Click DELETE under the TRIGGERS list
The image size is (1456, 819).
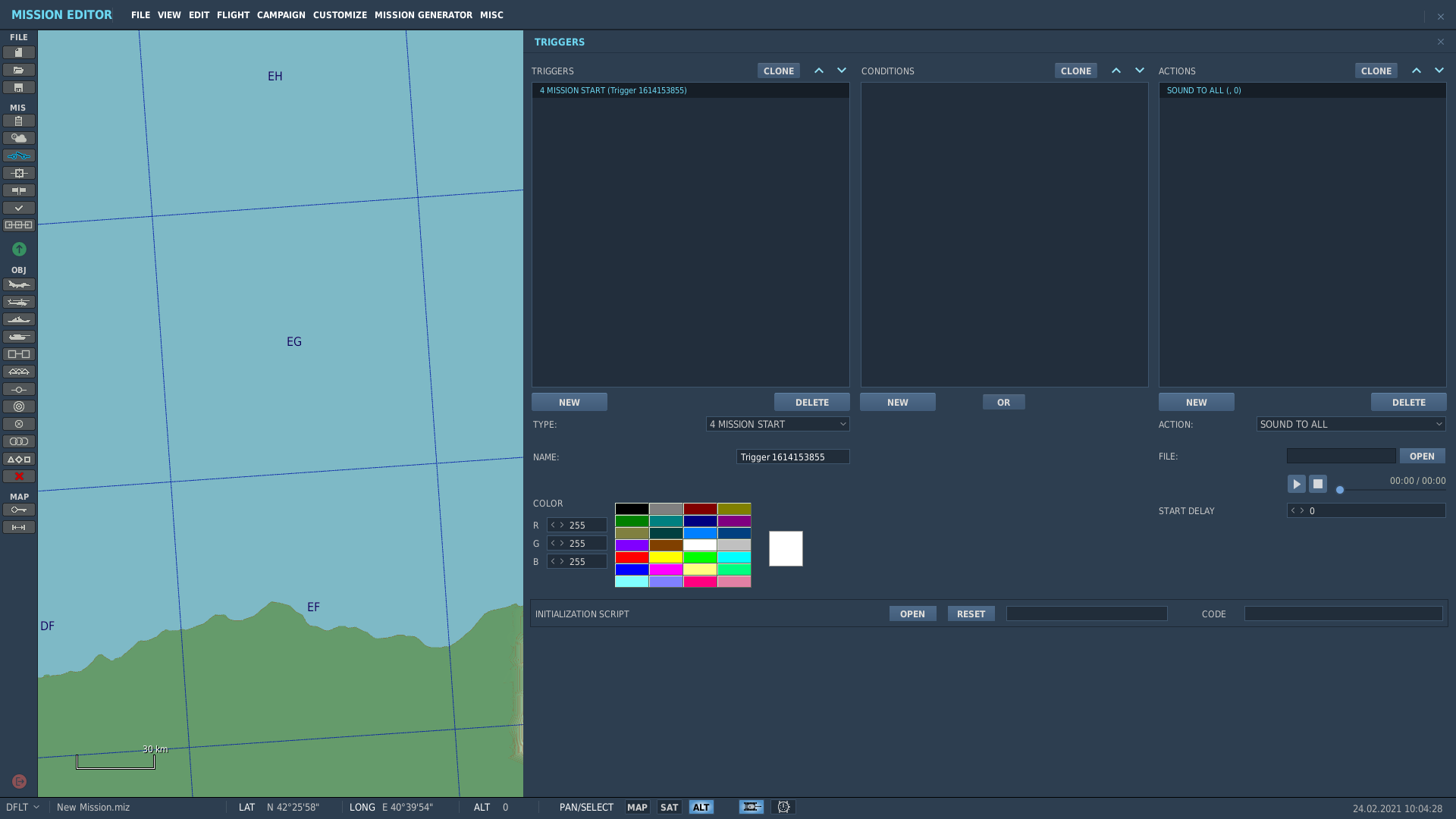click(x=812, y=402)
